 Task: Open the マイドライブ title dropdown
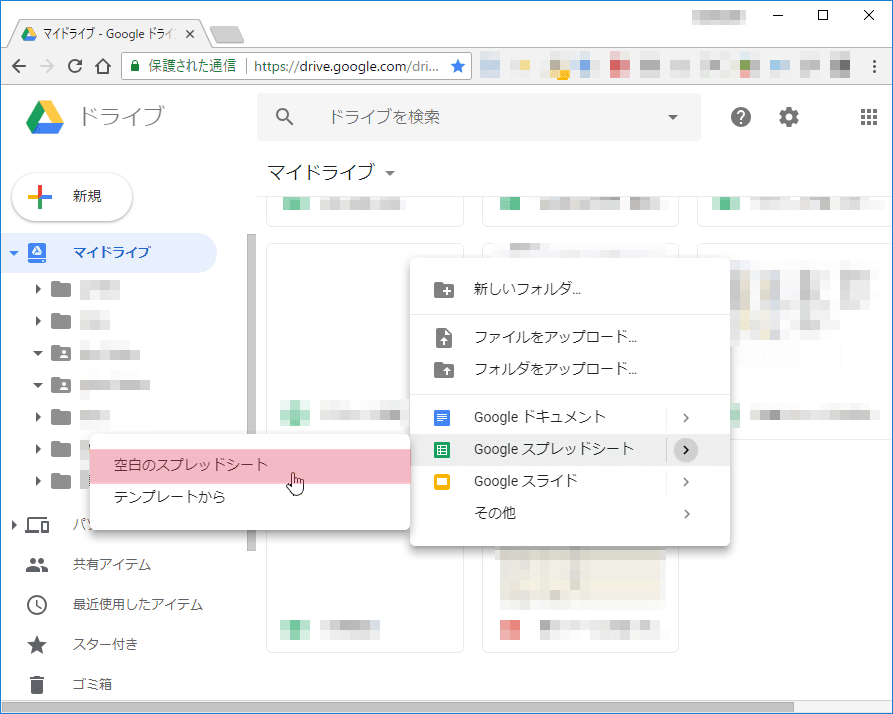[390, 173]
